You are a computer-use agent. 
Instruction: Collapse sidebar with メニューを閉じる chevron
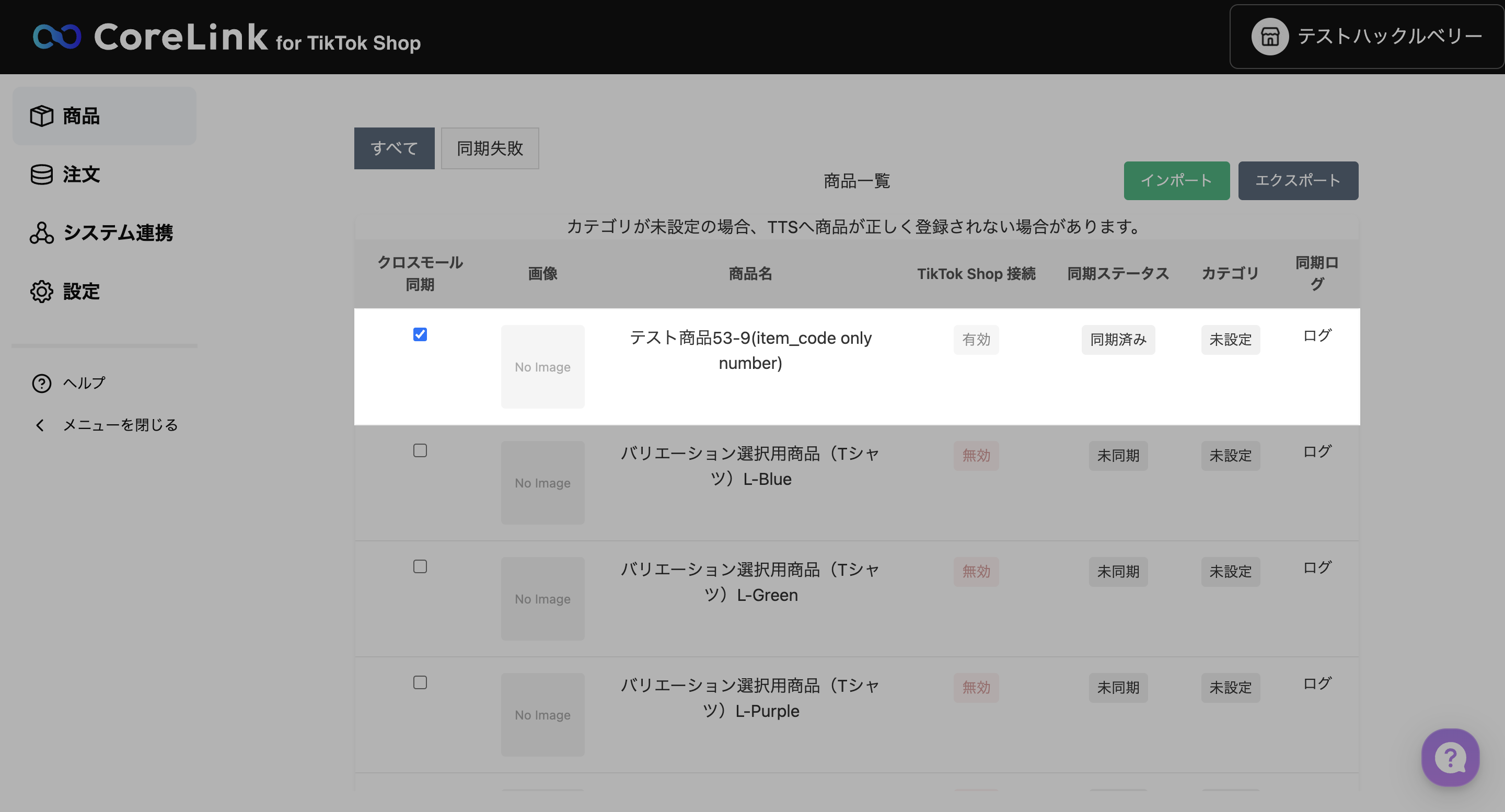click(40, 425)
